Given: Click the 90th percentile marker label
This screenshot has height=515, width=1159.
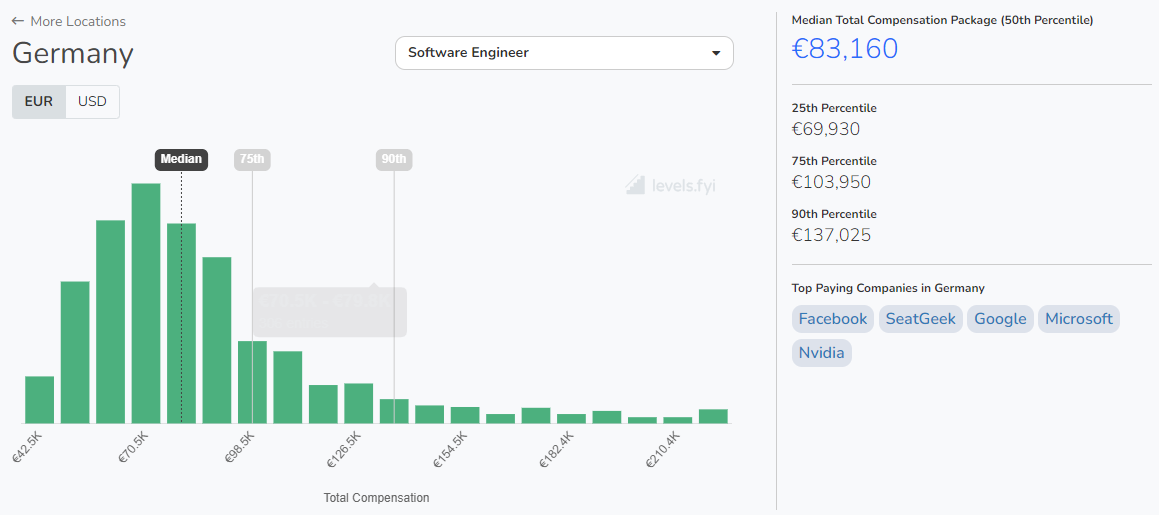Looking at the screenshot, I should (394, 159).
